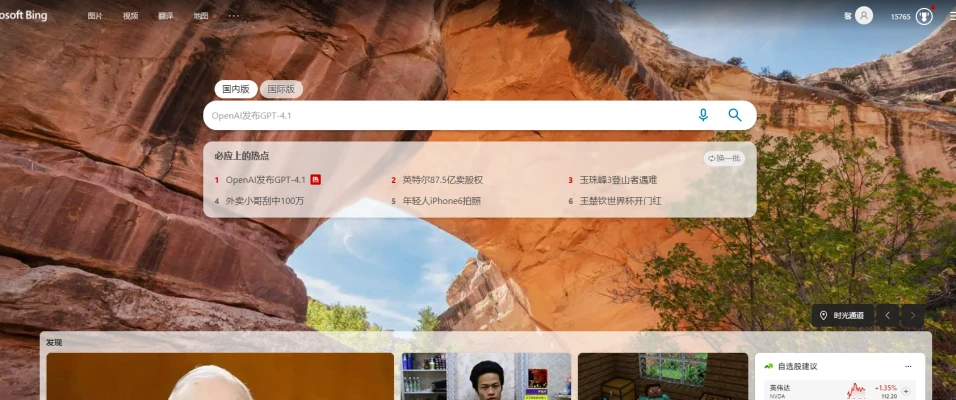Click the 英伟达 NVDA stock row
This screenshot has height=400, width=956.
pyautogui.click(x=840, y=391)
